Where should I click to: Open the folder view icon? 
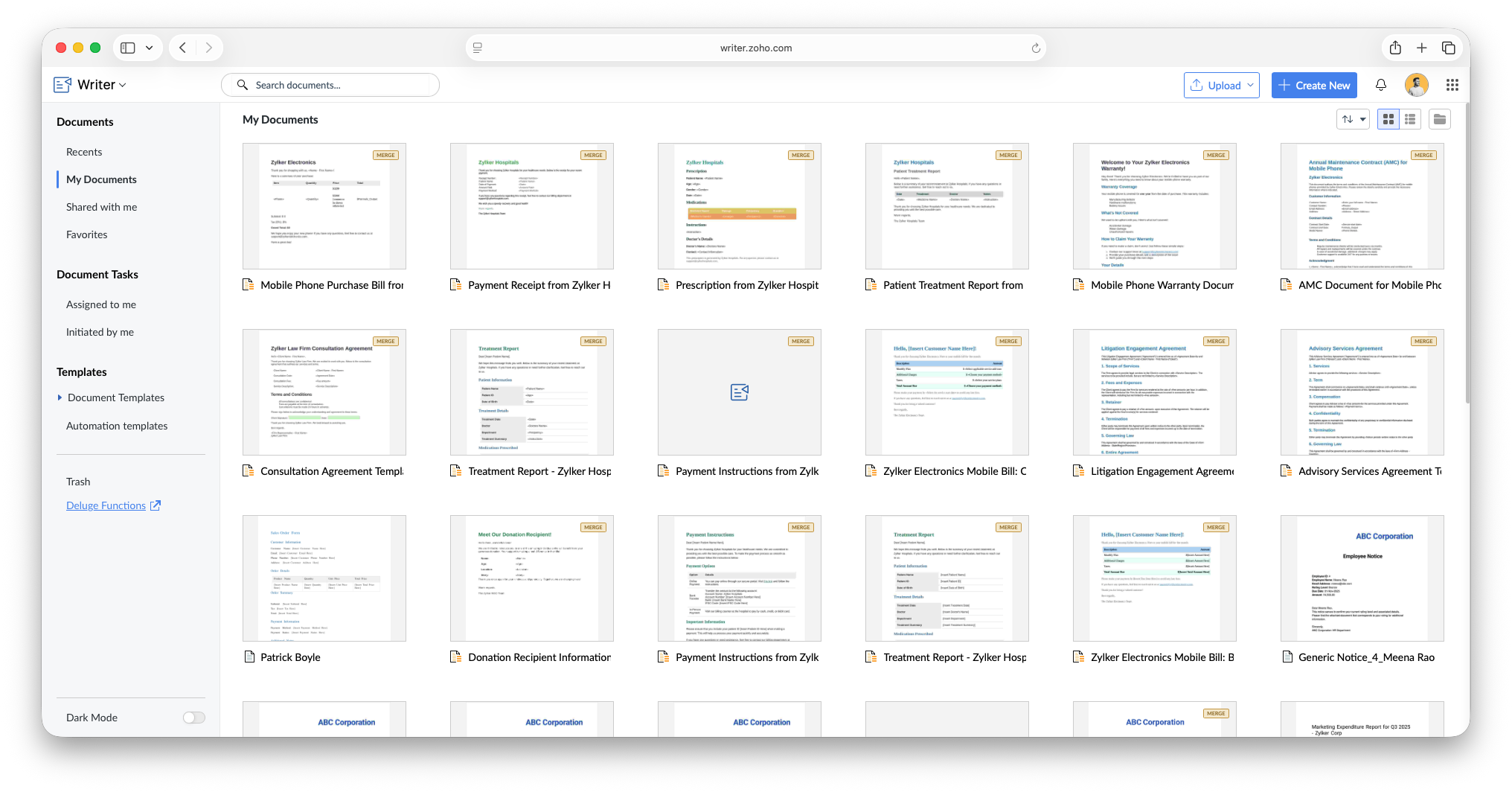(1440, 119)
